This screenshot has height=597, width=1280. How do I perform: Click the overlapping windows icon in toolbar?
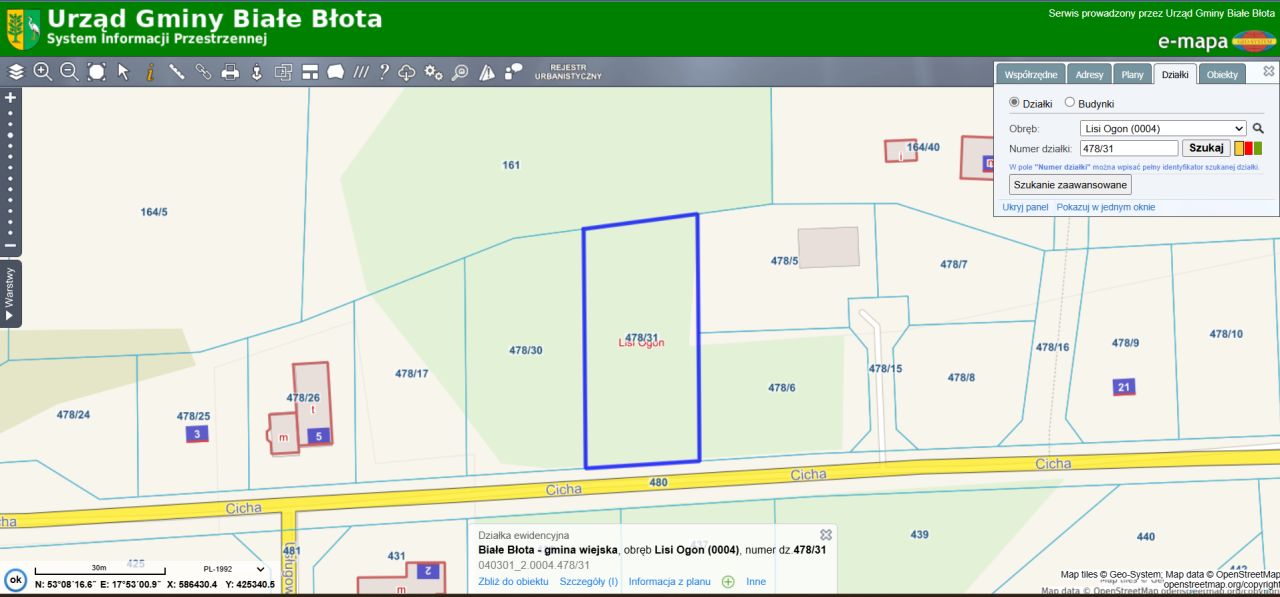click(x=283, y=72)
